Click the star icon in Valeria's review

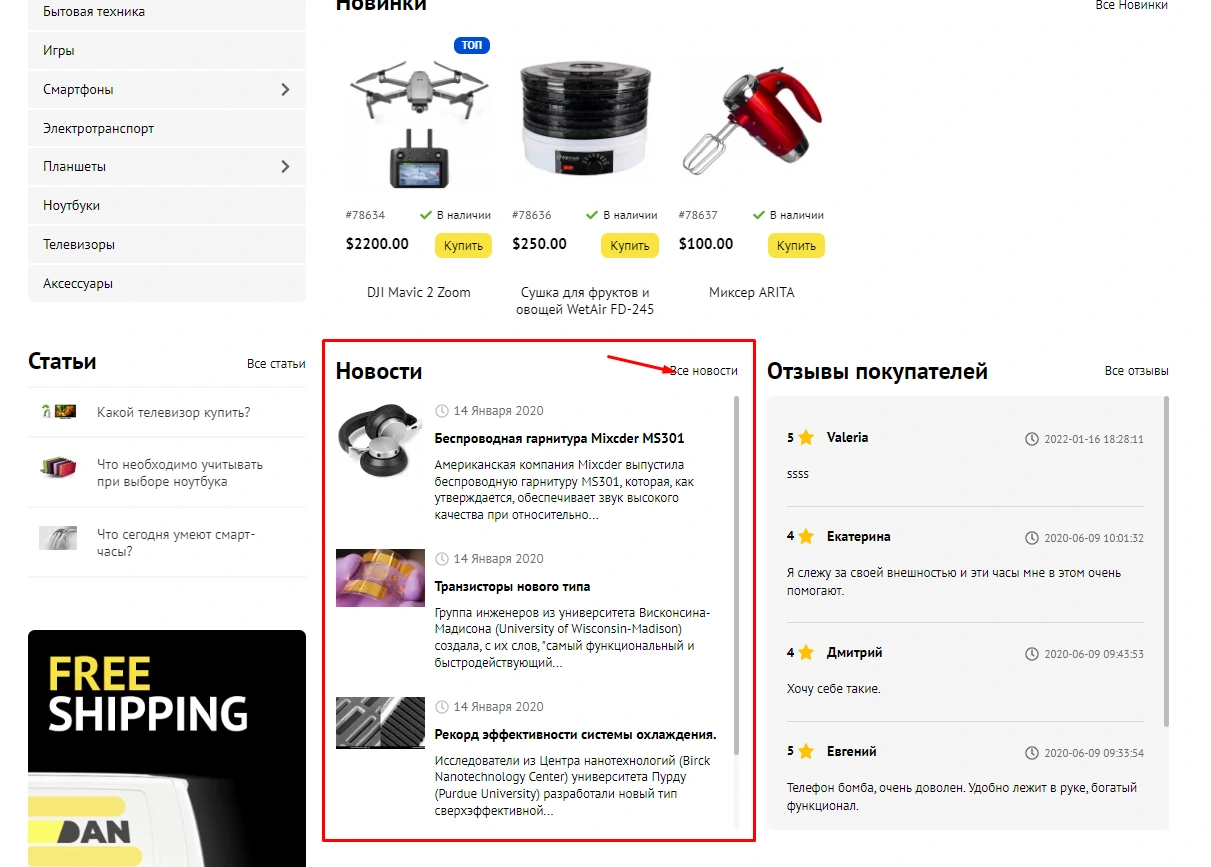point(806,437)
